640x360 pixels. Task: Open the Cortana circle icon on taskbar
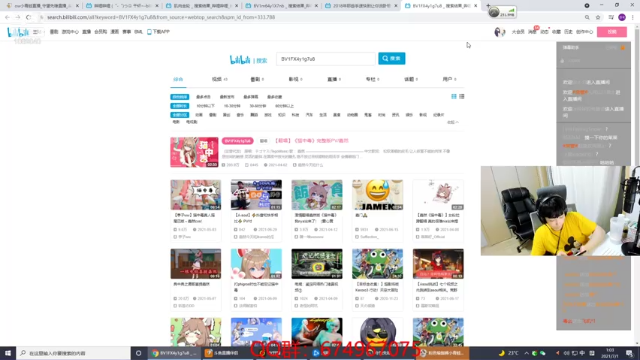coord(138,353)
